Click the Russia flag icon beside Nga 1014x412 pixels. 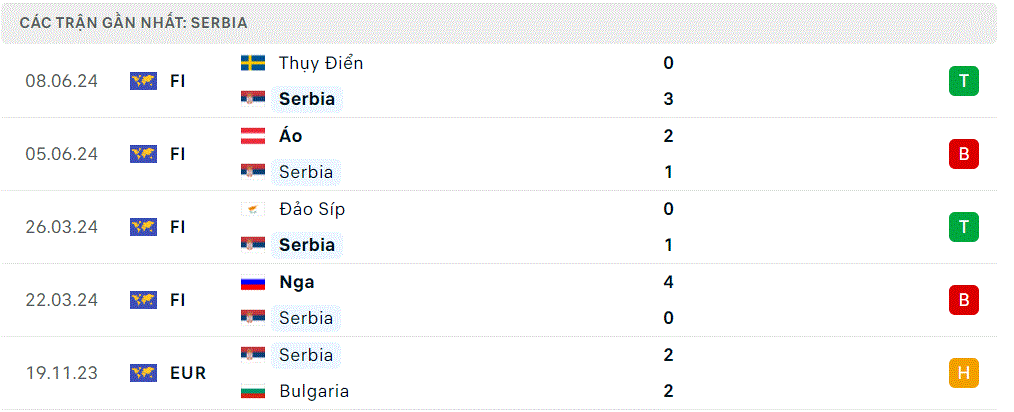coord(253,282)
